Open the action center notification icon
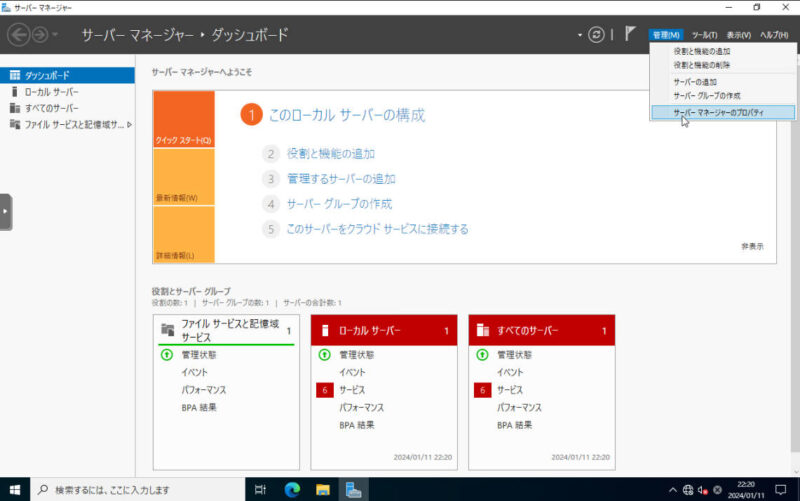 coord(781,490)
